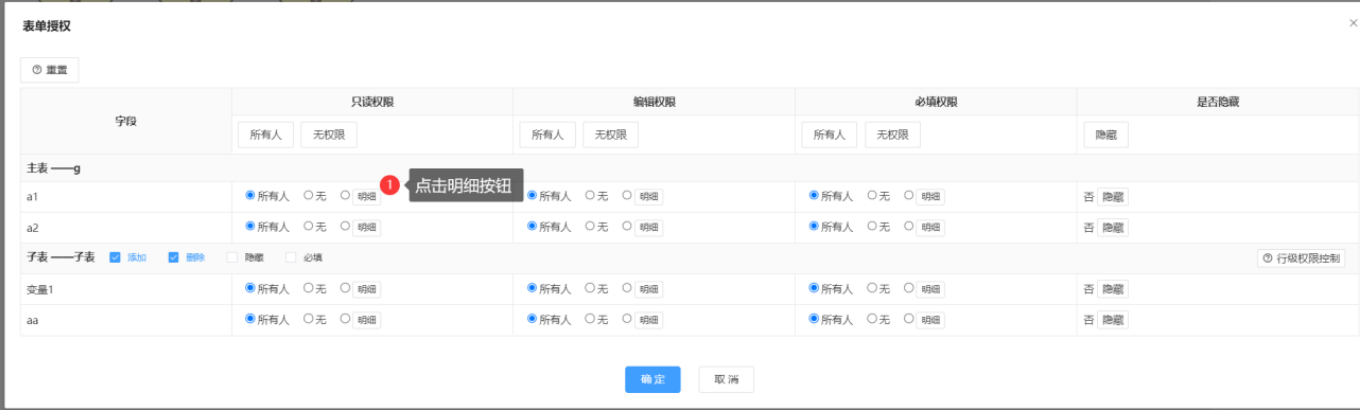Select 无 radio for a1 只读权限
This screenshot has width=1369, height=410.
[x=309, y=196]
